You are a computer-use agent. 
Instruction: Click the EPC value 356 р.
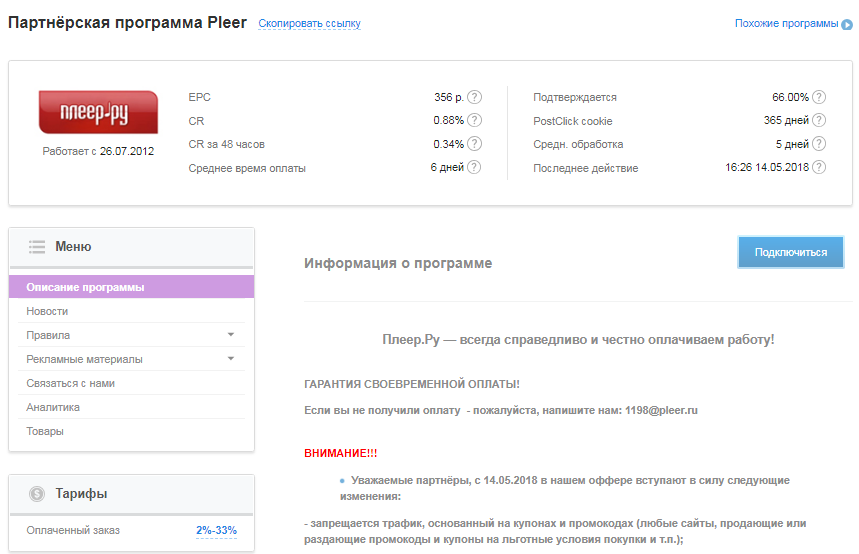point(449,97)
